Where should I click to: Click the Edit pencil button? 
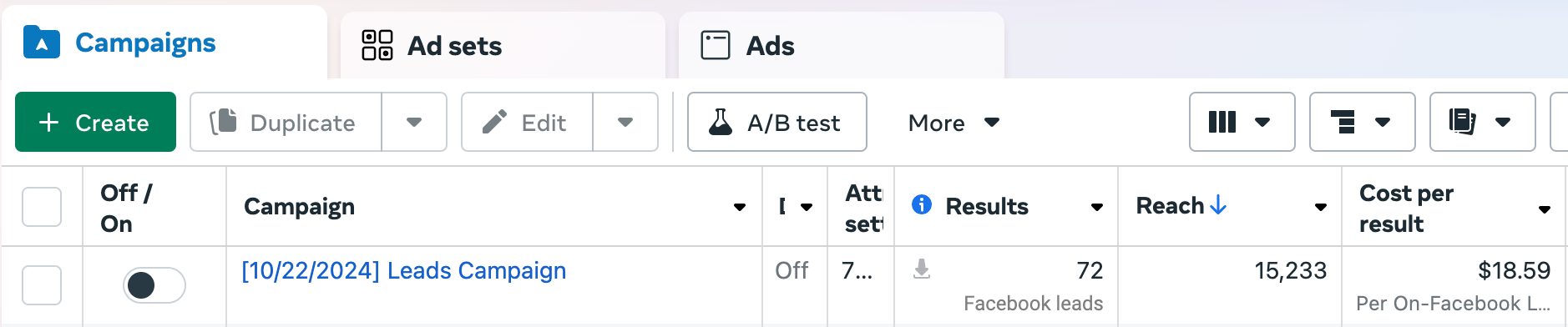pyautogui.click(x=527, y=122)
